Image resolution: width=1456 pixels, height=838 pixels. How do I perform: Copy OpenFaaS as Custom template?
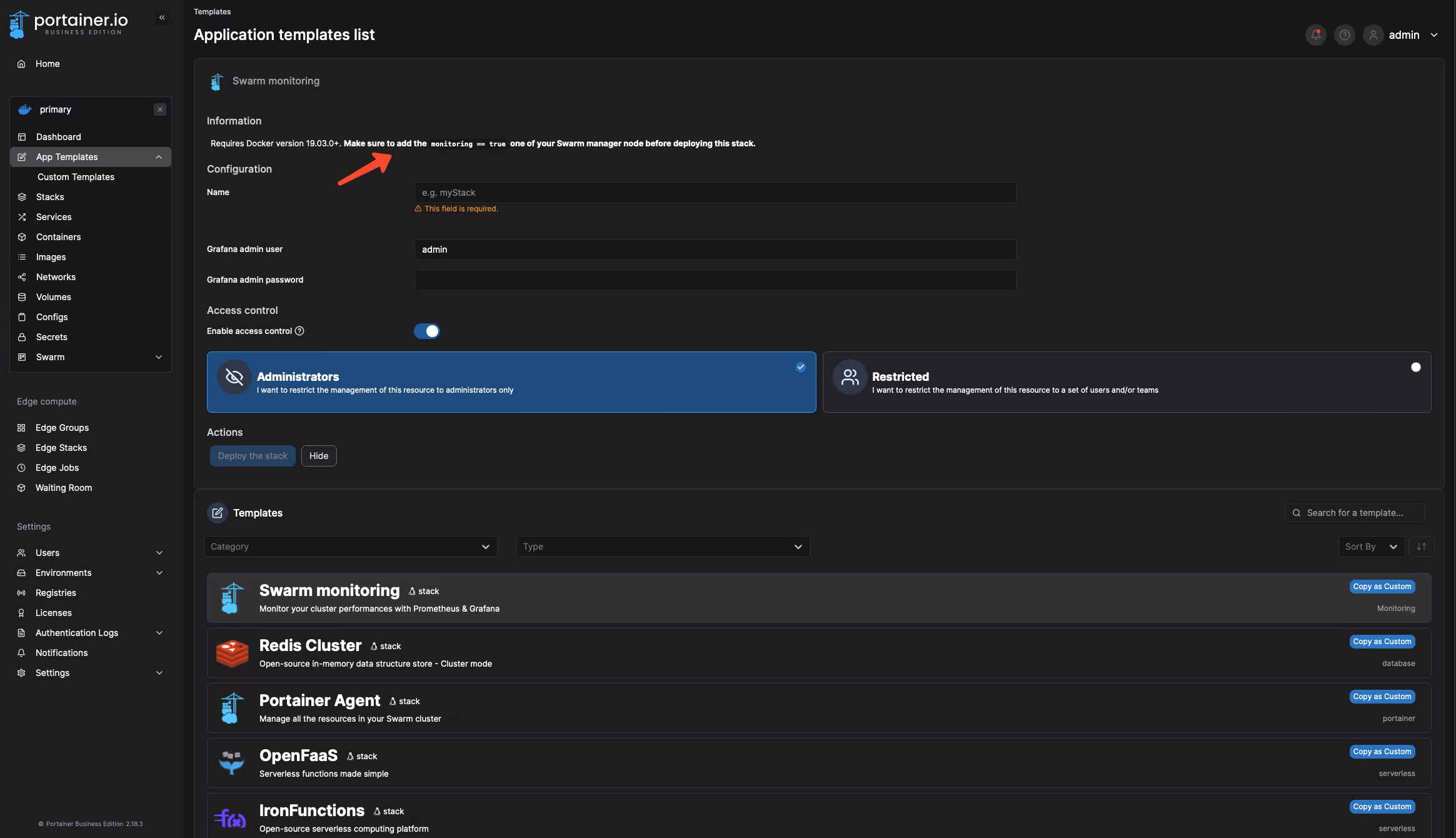pyautogui.click(x=1382, y=752)
